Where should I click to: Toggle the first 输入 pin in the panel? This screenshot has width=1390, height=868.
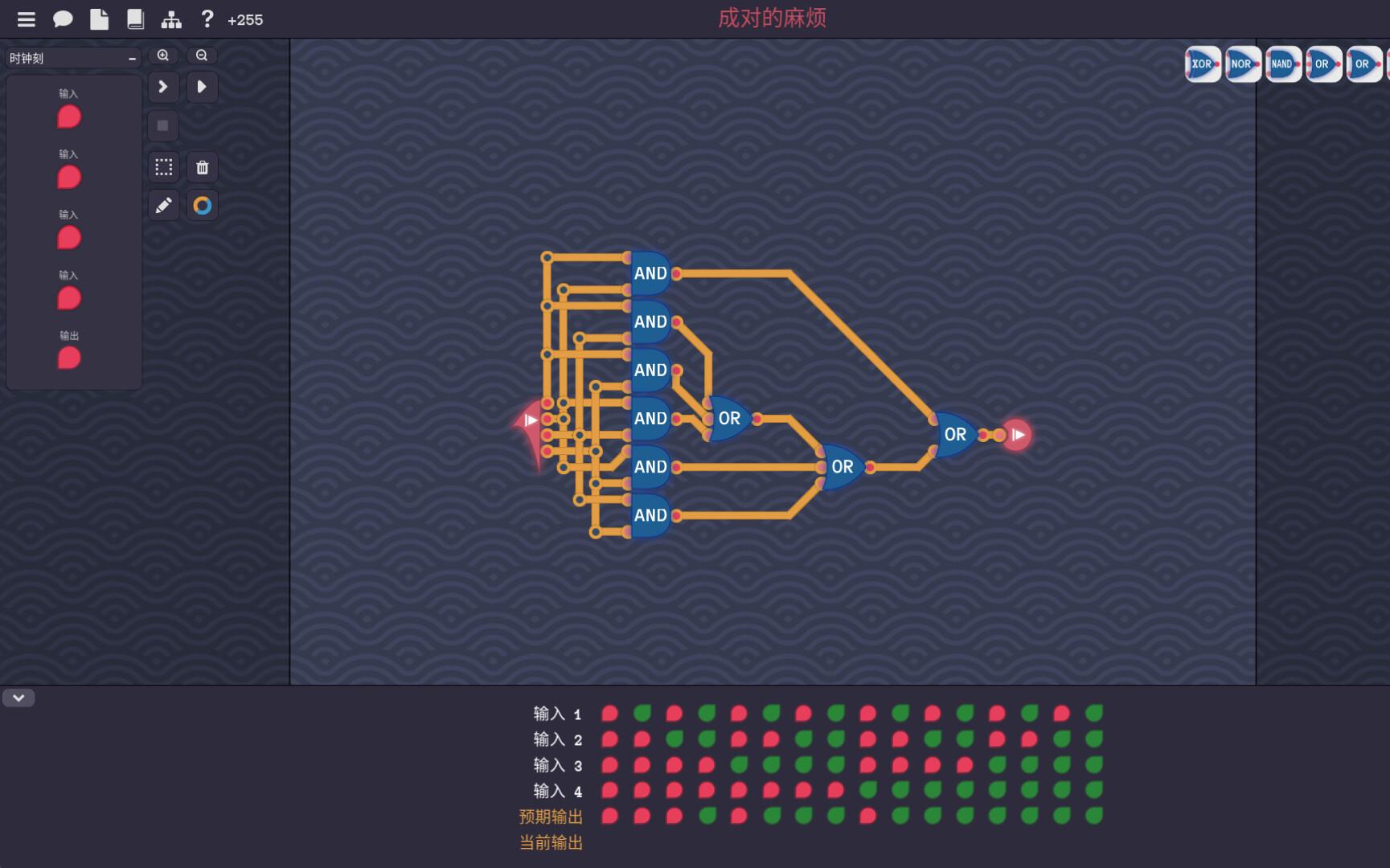[x=69, y=117]
